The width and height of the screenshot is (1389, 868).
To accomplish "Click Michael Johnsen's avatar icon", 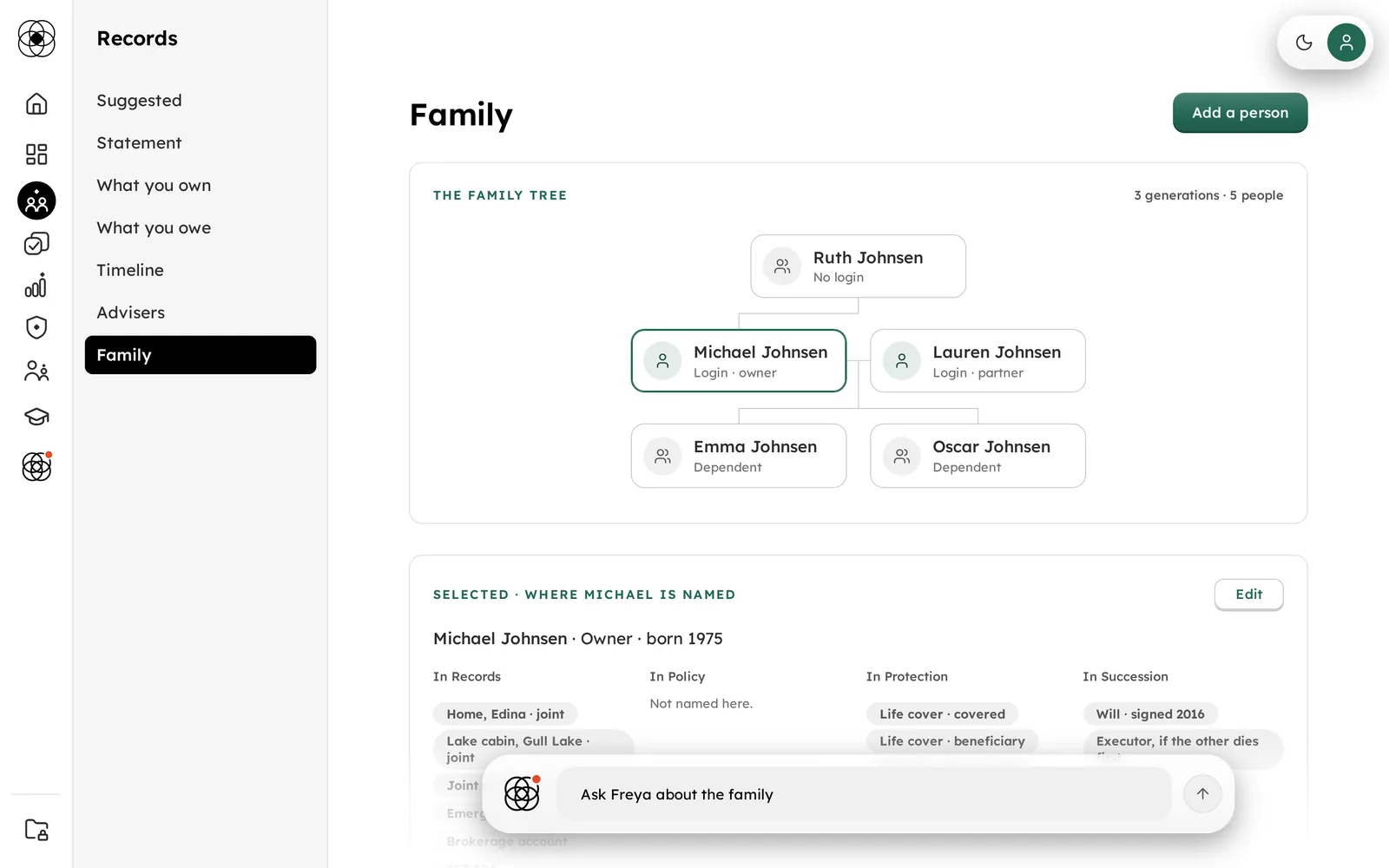I will point(662,361).
